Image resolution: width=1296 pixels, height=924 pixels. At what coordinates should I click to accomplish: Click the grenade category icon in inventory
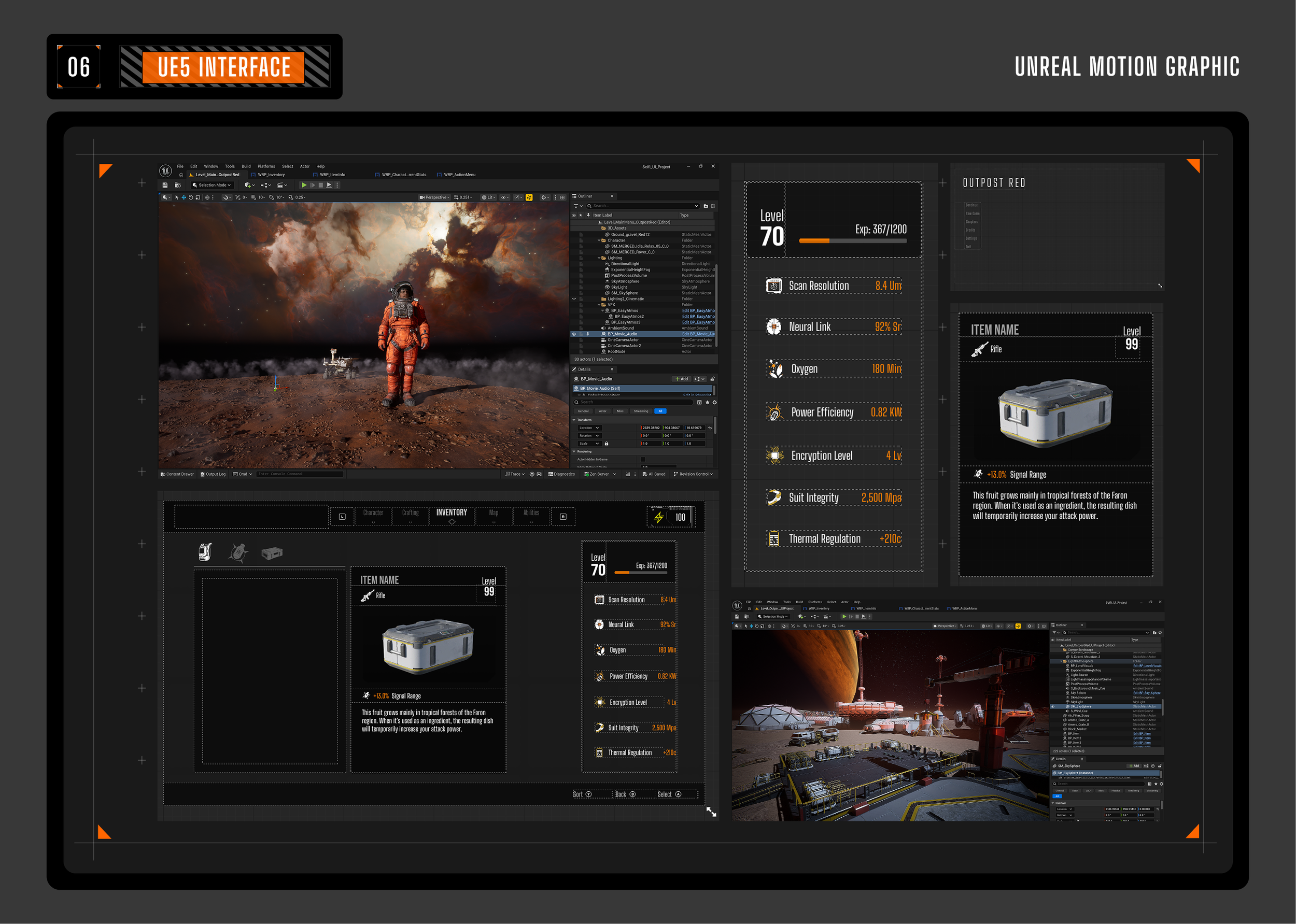(238, 552)
